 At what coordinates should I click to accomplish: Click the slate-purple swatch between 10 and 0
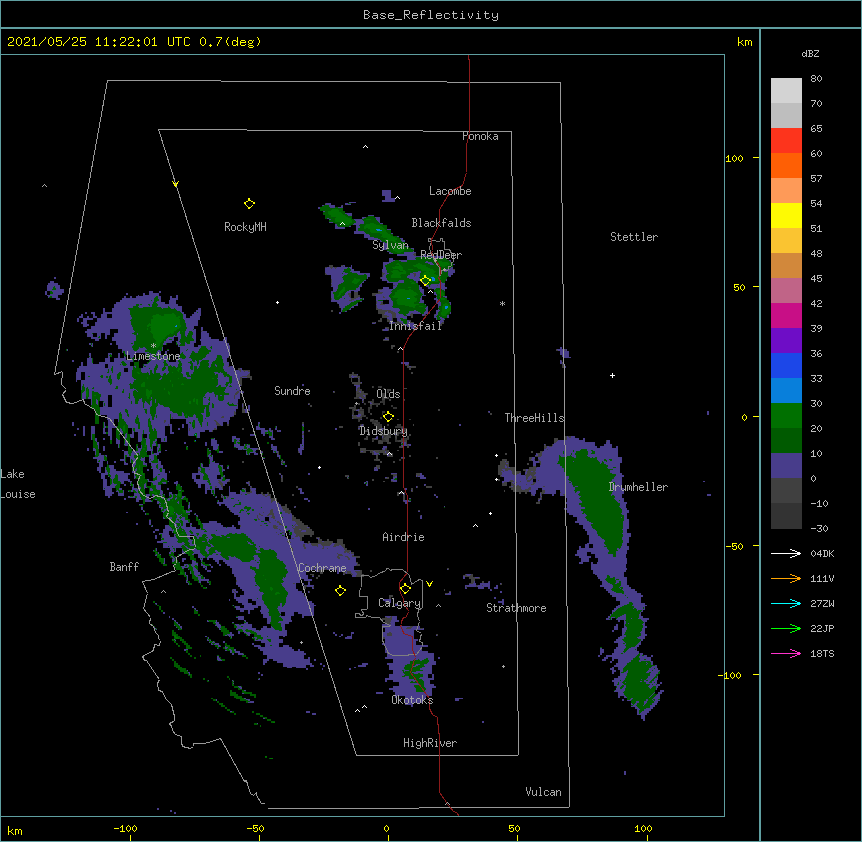coord(786,466)
